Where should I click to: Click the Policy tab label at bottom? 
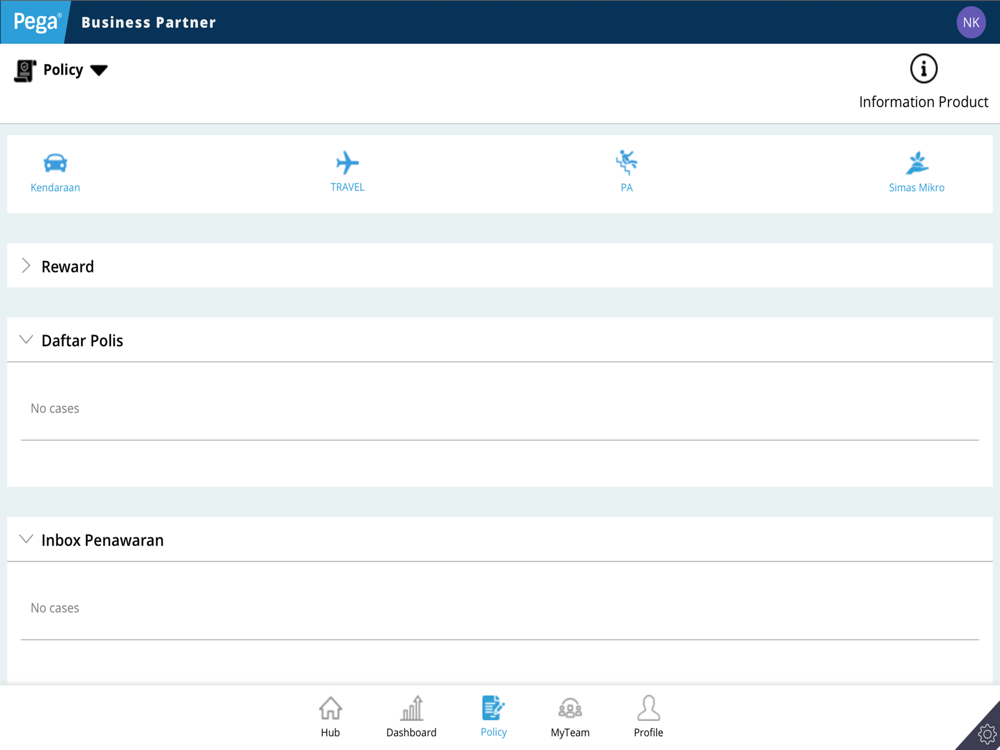click(494, 732)
